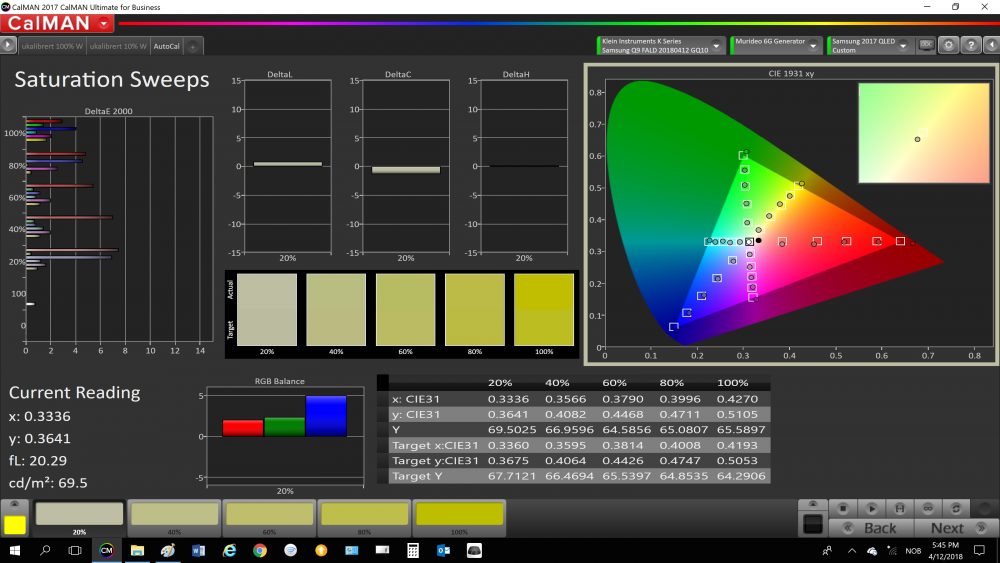Open Windows Start menu

[x=14, y=550]
